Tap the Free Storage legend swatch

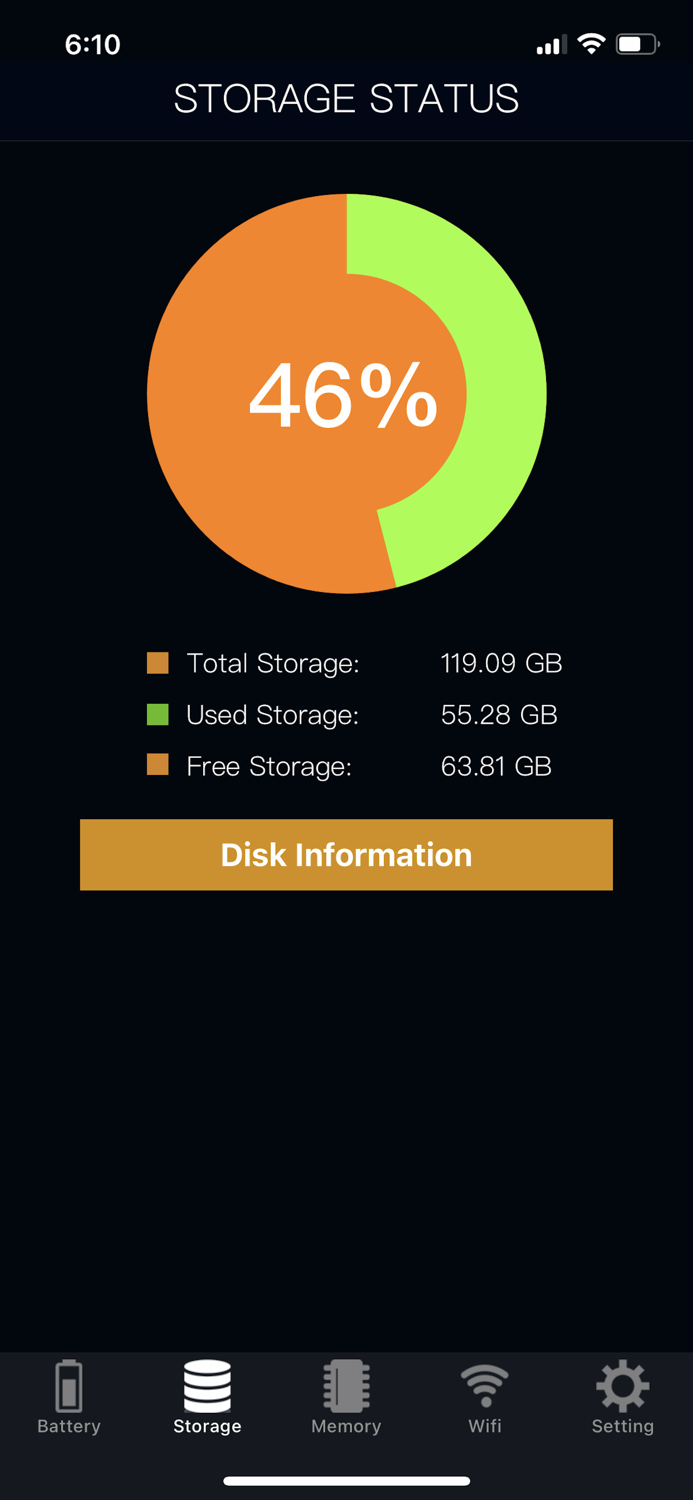click(158, 765)
